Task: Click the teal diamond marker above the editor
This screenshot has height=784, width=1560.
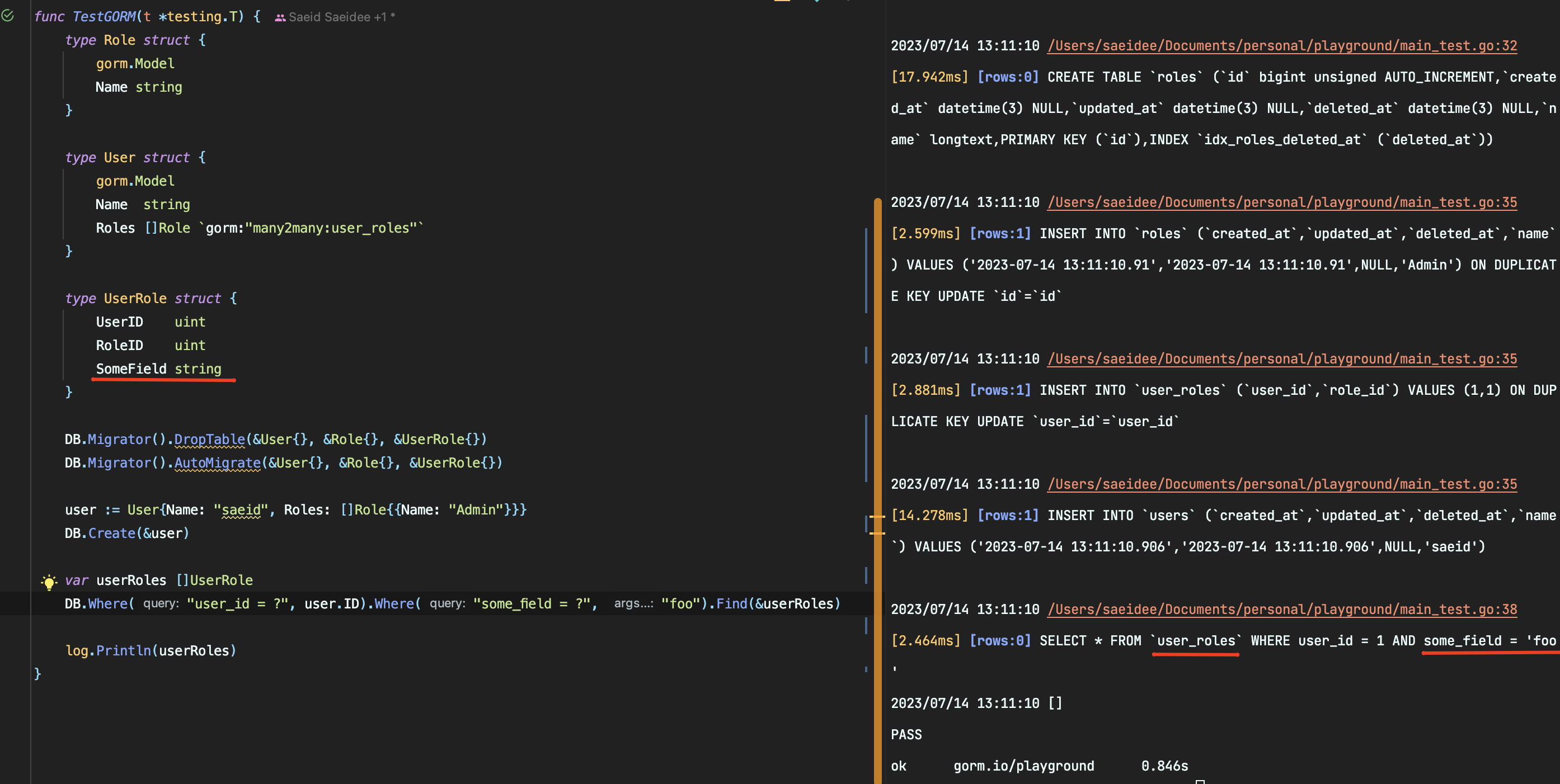Action: tap(817, 3)
